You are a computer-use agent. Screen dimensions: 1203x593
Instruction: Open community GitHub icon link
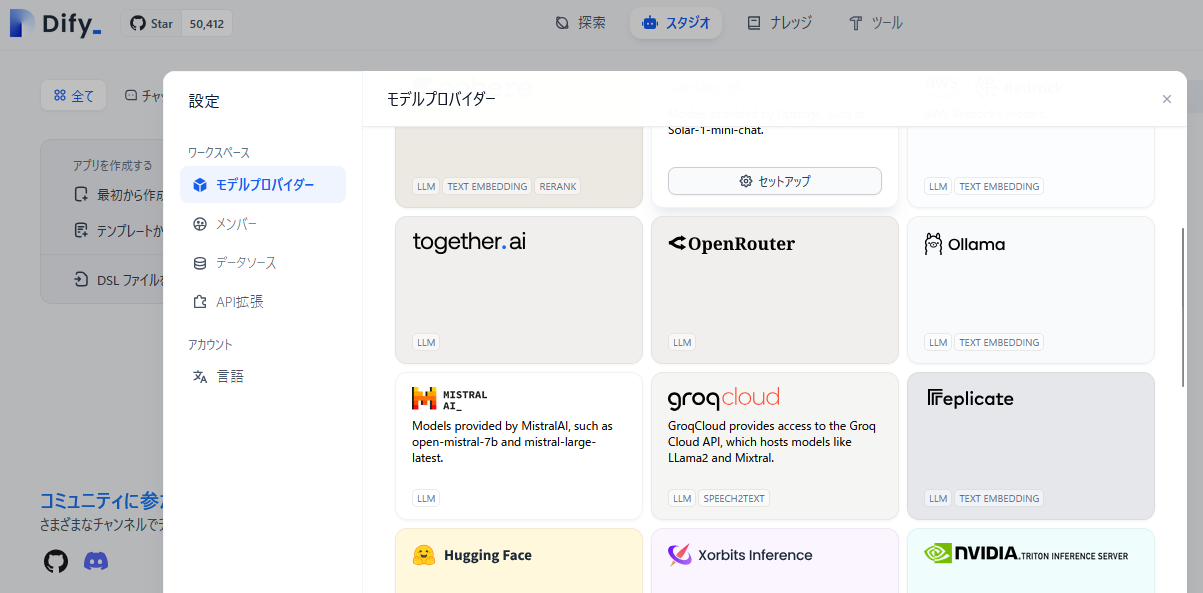[56, 561]
